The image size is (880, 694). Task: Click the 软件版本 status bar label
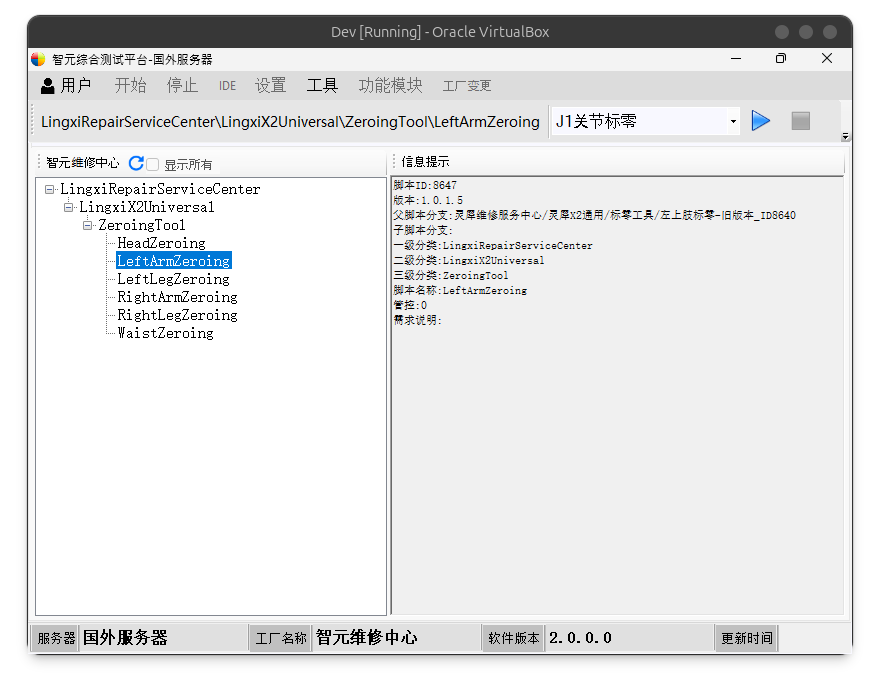pyautogui.click(x=514, y=638)
